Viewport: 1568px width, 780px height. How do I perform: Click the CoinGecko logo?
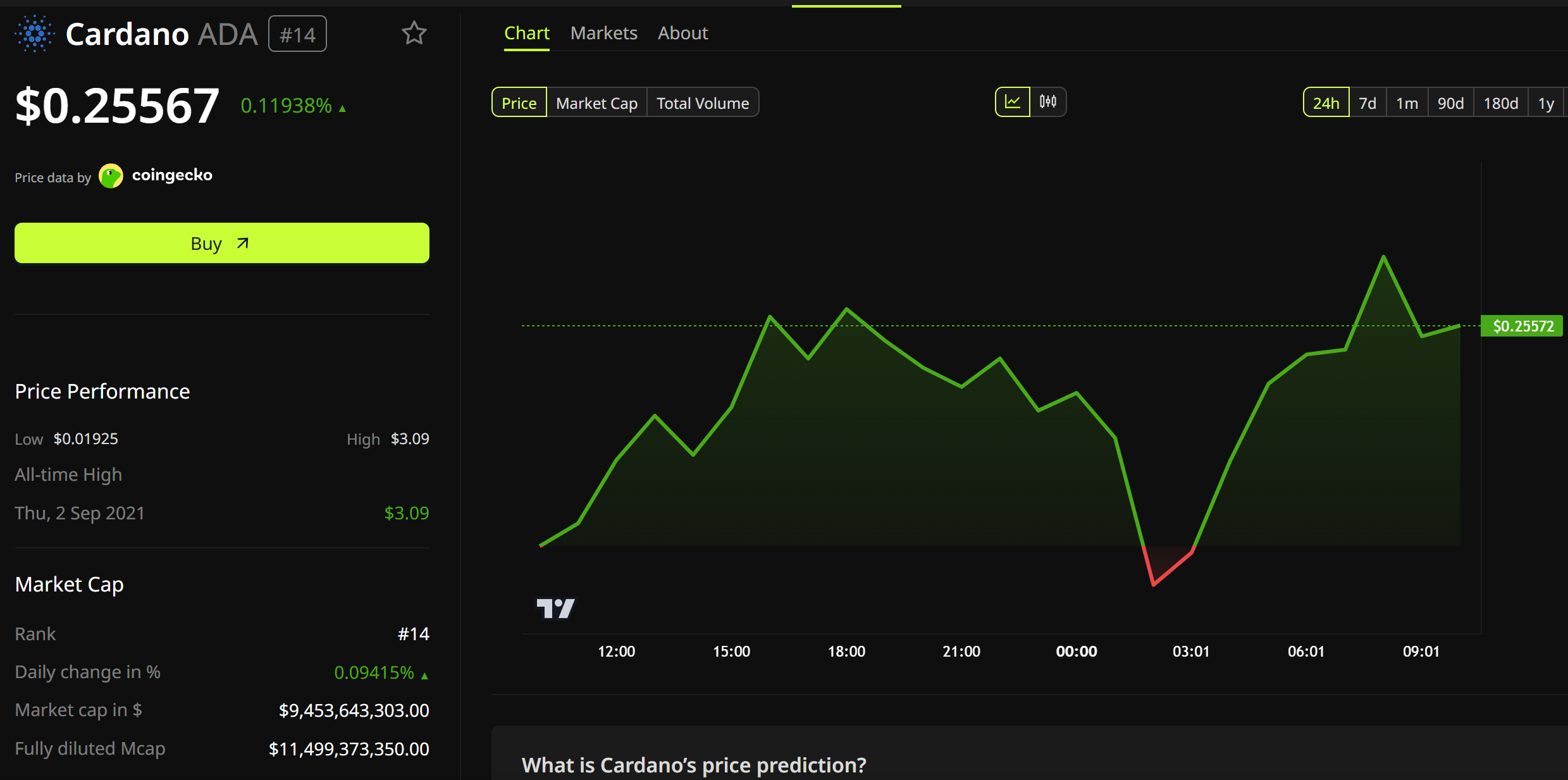point(111,176)
